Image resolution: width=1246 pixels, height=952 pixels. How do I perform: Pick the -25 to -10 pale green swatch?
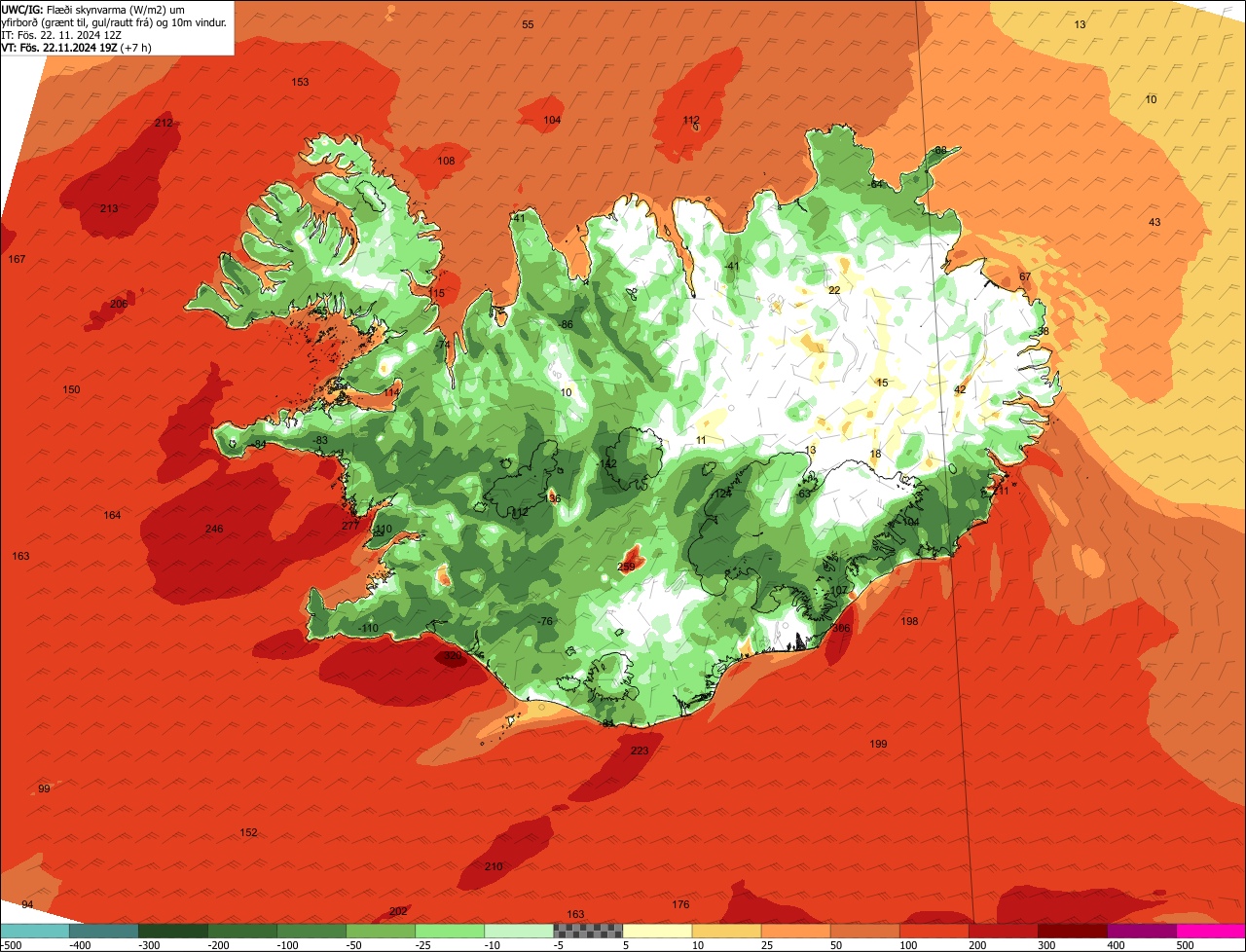[450, 931]
